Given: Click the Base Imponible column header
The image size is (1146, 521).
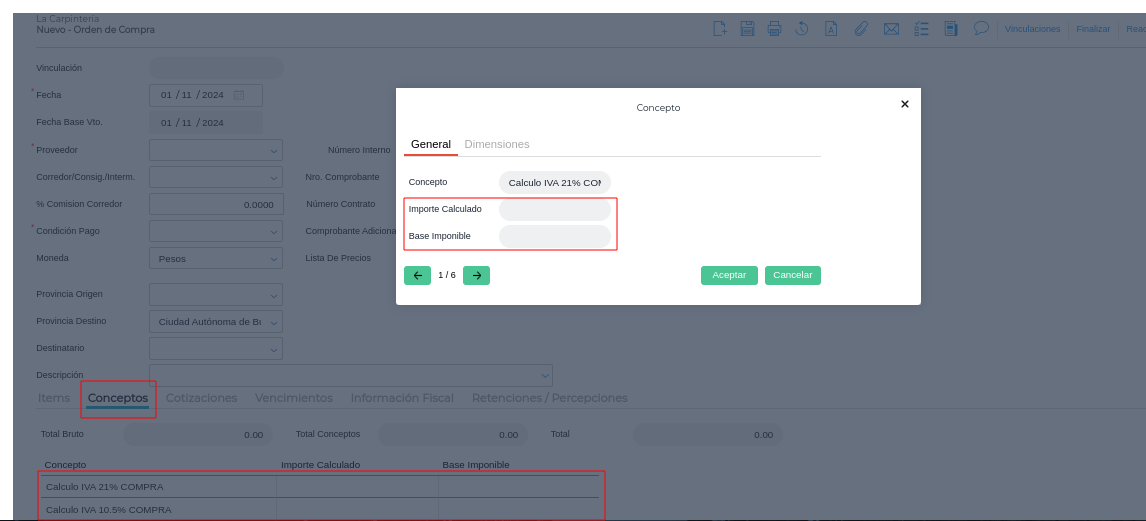Looking at the screenshot, I should coord(476,465).
